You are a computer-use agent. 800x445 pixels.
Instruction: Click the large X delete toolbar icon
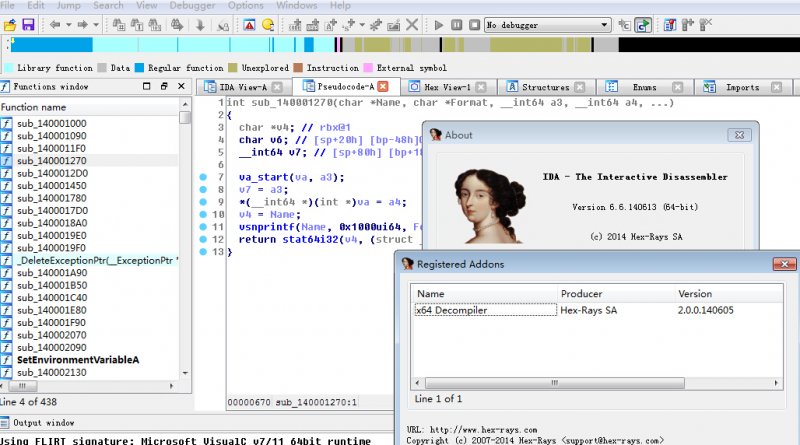(412, 24)
